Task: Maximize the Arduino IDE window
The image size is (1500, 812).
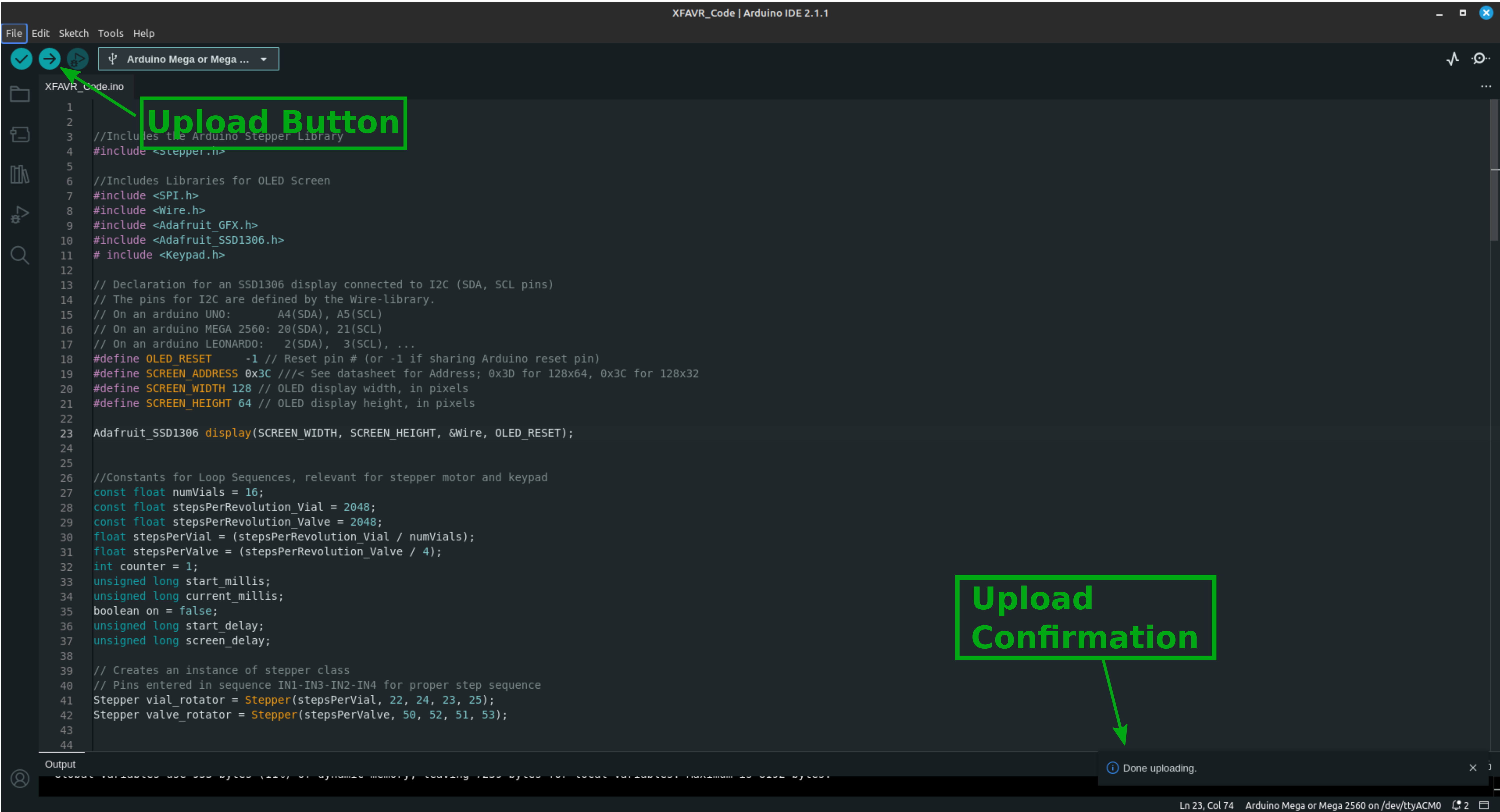Action: tap(1463, 13)
